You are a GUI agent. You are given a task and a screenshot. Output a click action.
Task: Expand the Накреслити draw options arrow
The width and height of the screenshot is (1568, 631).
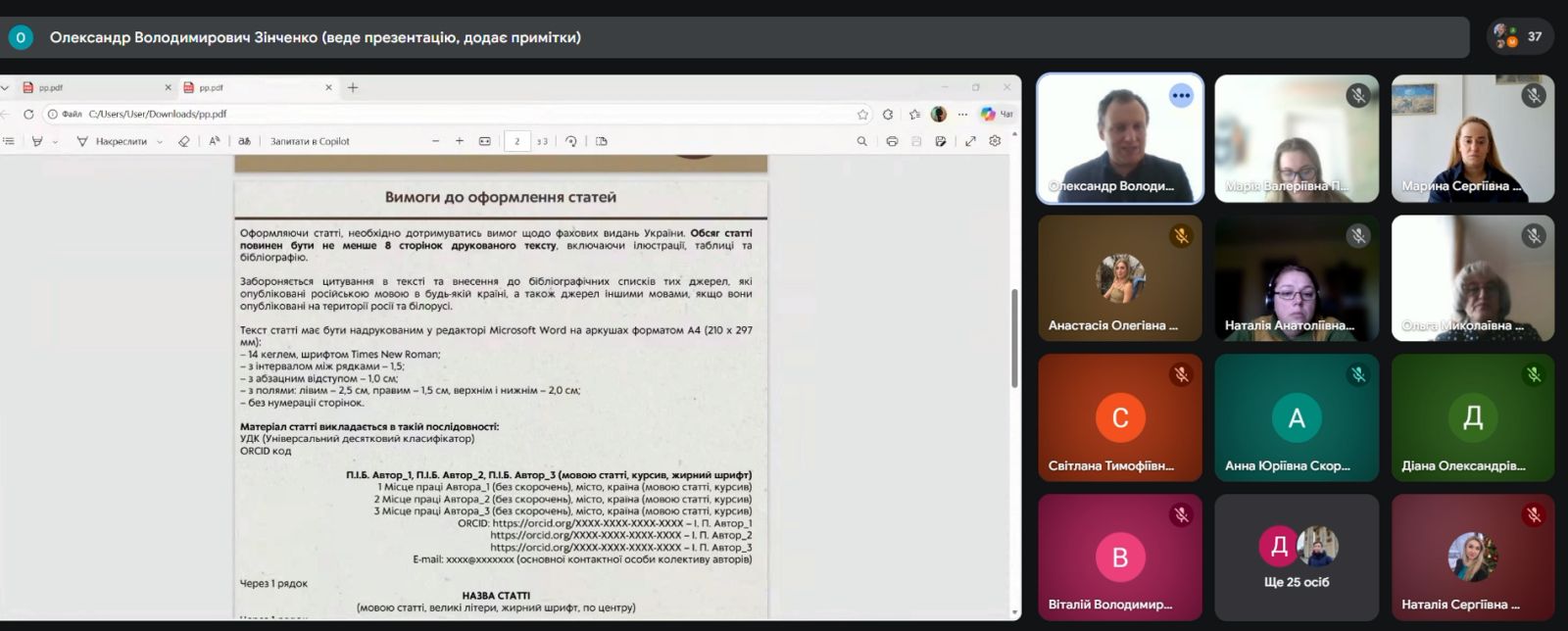tap(160, 142)
